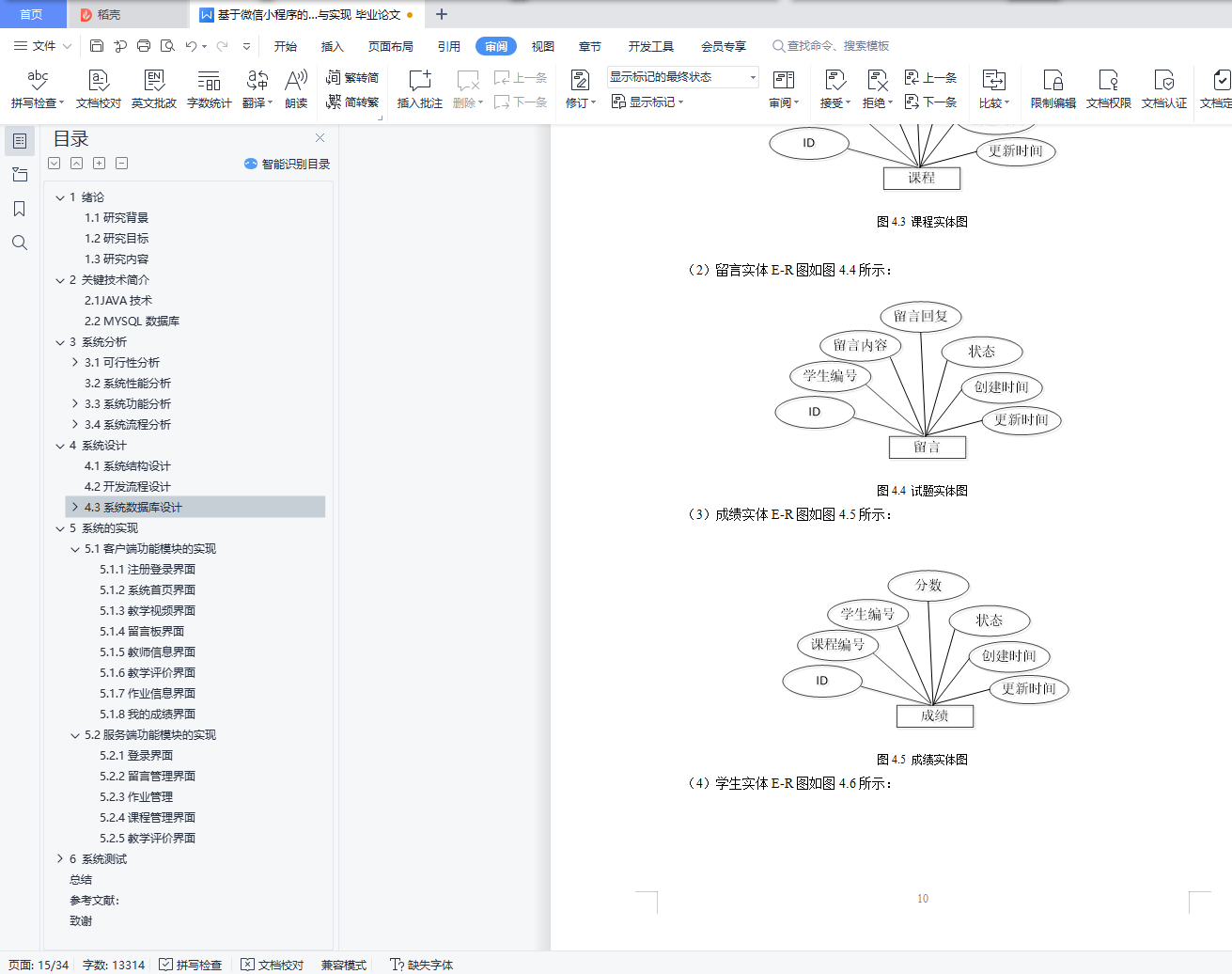Click the page number 页面: 15/34 status
1232x974 pixels.
pyautogui.click(x=39, y=965)
